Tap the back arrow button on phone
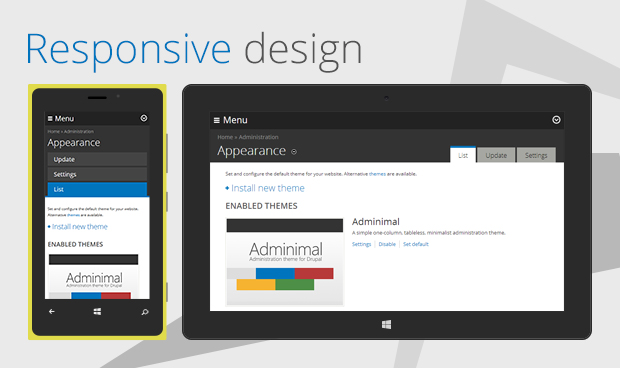This screenshot has width=620, height=368. tap(52, 311)
